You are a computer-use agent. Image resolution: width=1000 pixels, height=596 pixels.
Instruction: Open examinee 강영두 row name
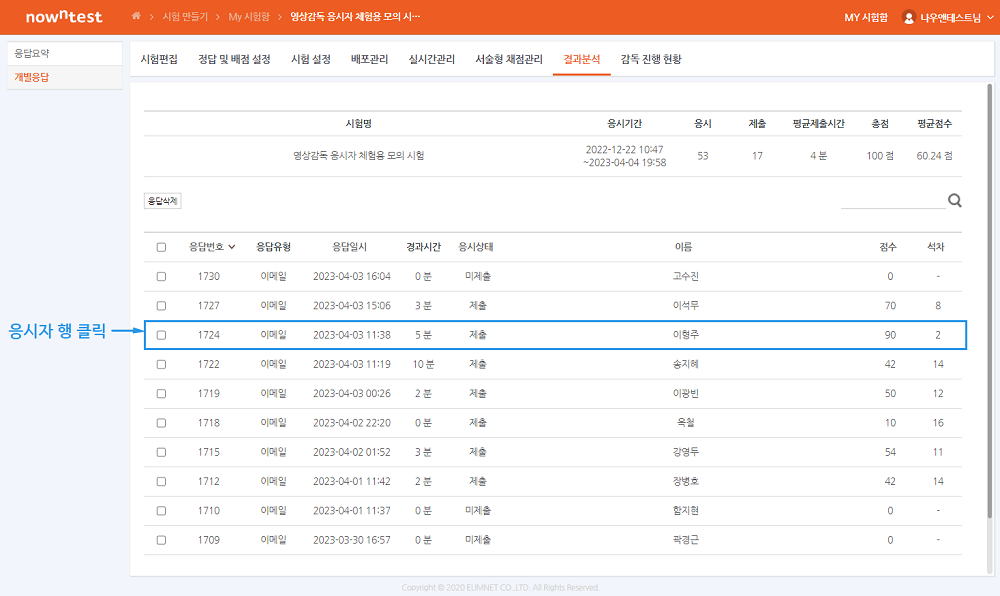[x=686, y=452]
